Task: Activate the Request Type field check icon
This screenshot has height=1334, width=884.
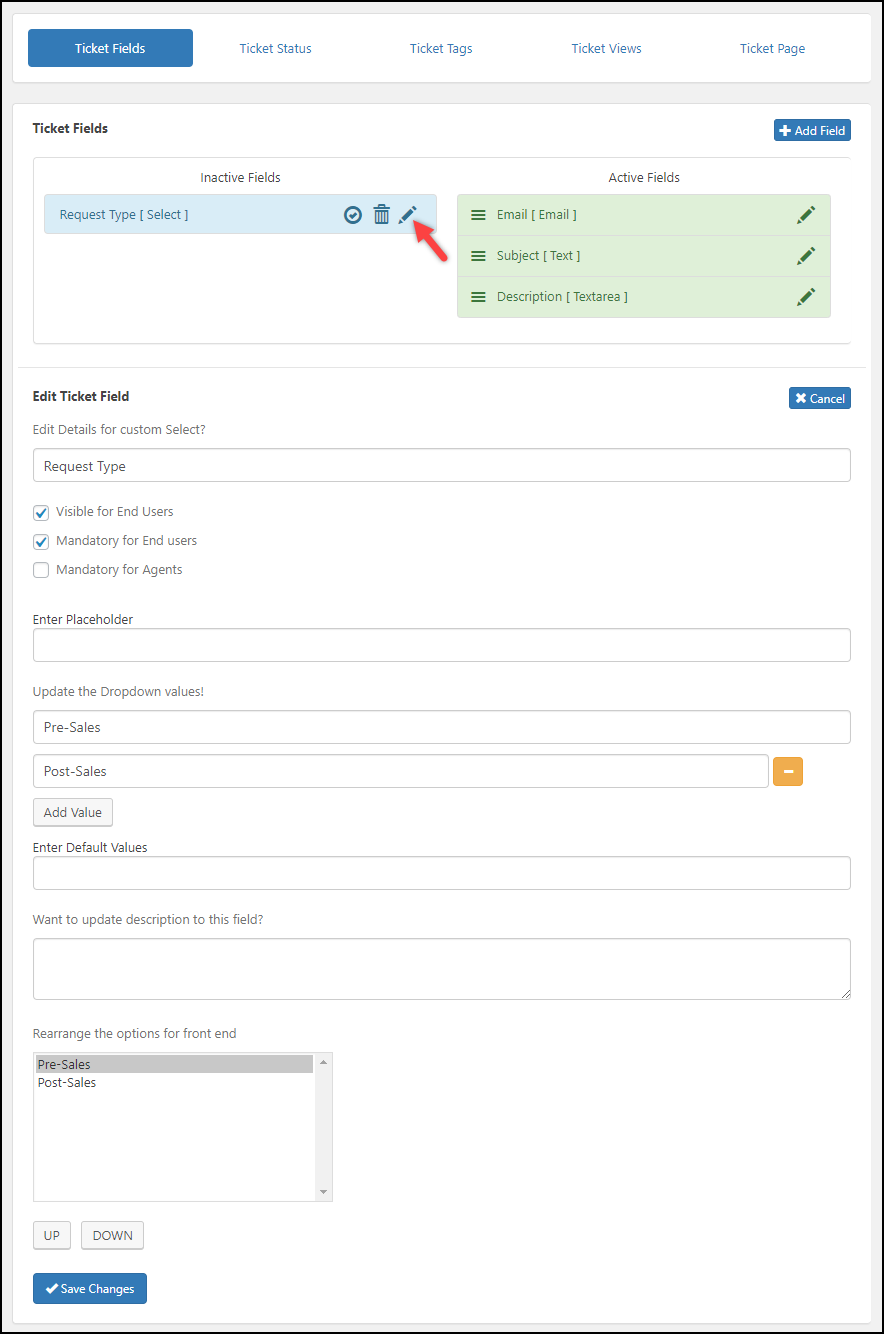Action: point(352,215)
